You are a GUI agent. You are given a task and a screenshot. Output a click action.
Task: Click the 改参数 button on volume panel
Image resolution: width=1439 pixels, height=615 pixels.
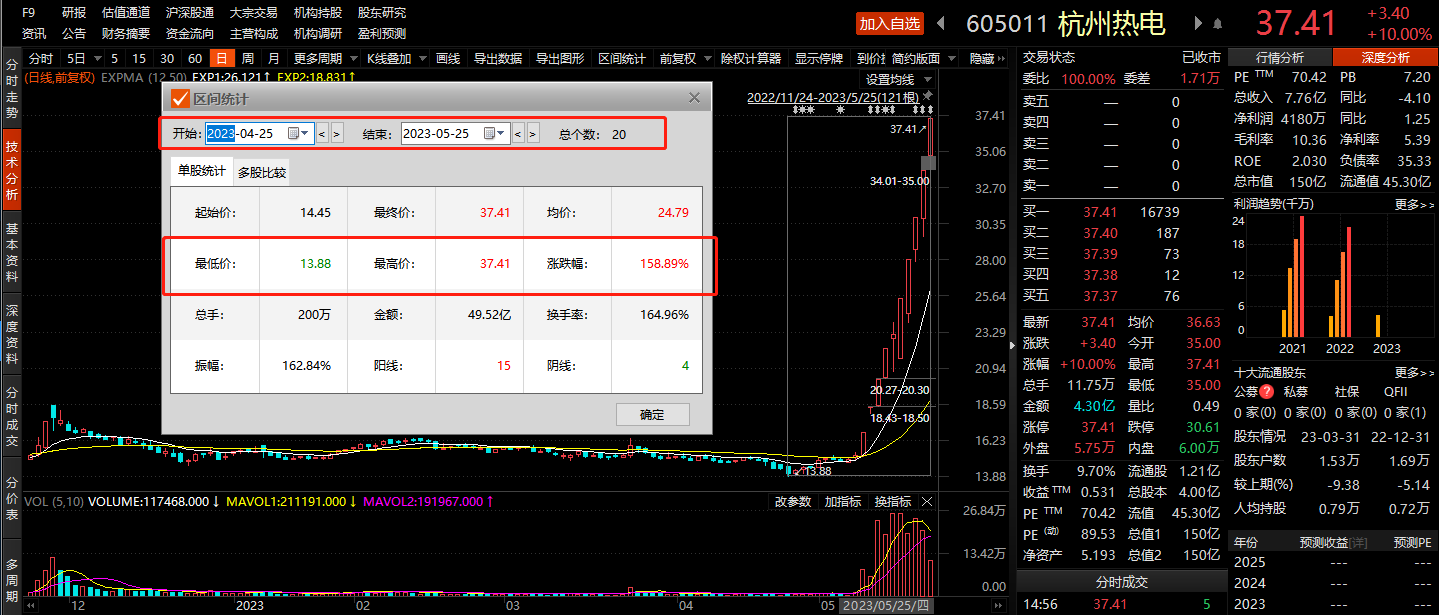(x=792, y=501)
